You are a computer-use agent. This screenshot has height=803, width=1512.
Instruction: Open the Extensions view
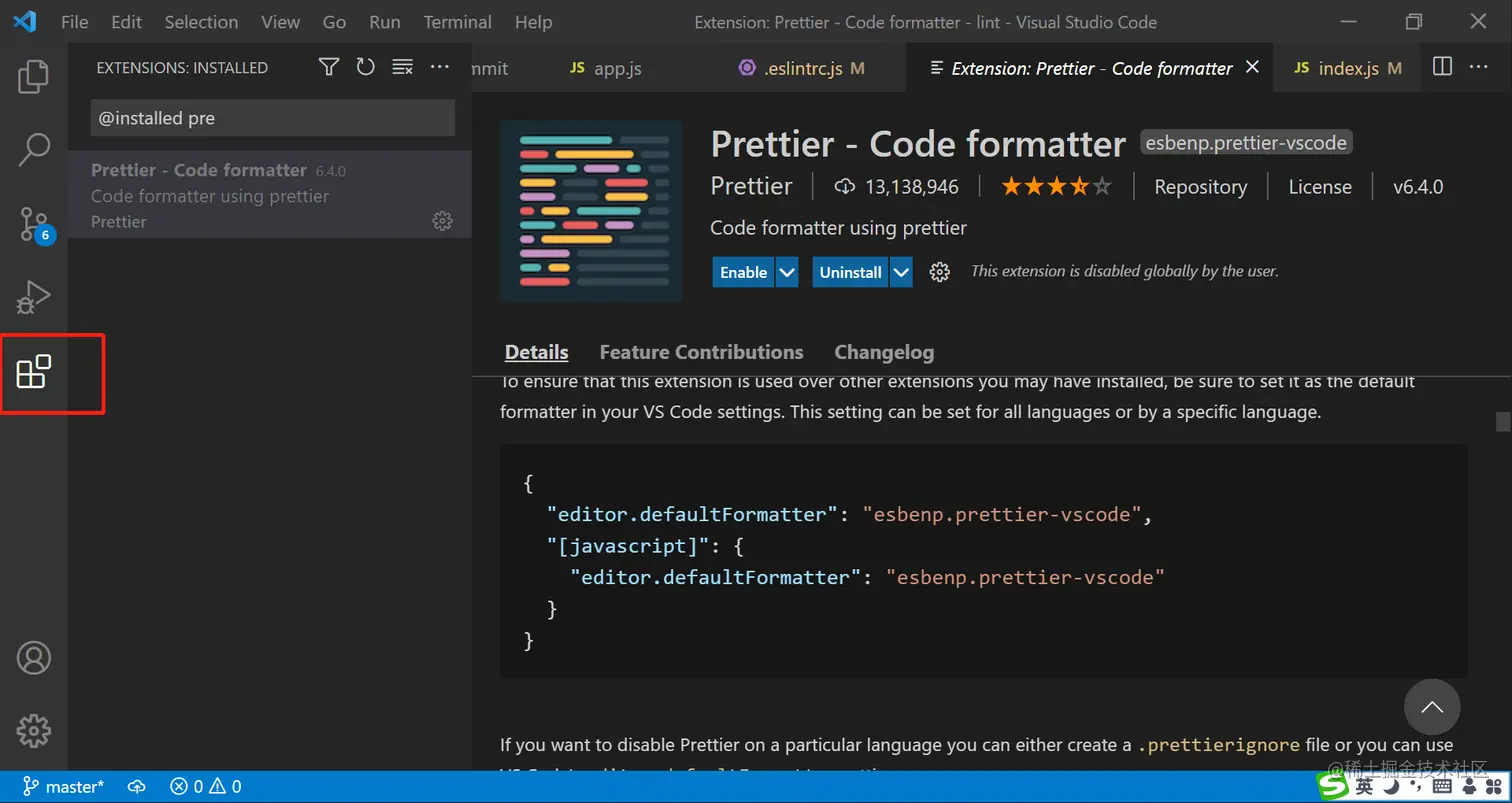pos(33,371)
